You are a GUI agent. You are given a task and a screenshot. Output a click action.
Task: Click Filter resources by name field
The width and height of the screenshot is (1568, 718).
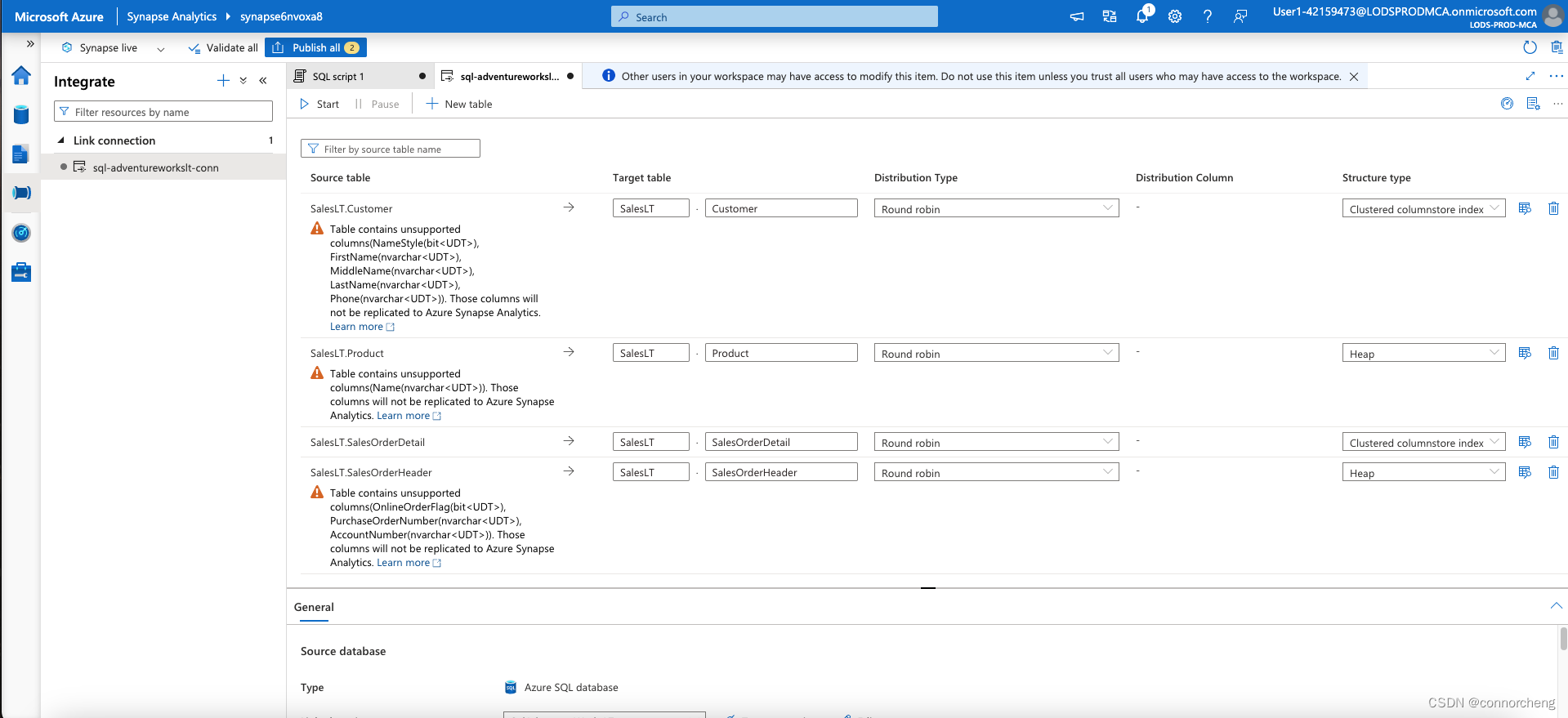click(x=163, y=112)
